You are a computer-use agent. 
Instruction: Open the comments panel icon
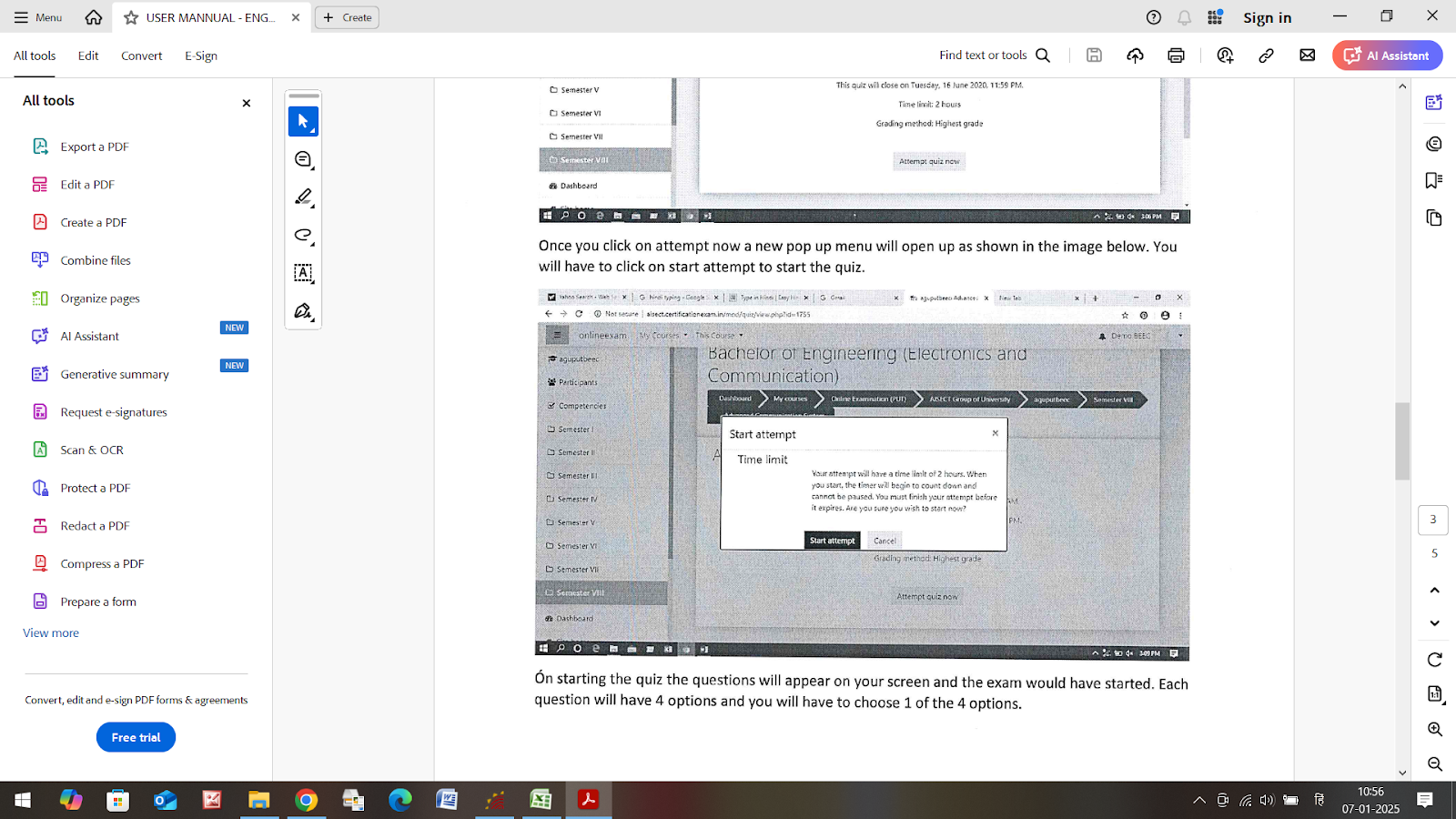click(1434, 144)
